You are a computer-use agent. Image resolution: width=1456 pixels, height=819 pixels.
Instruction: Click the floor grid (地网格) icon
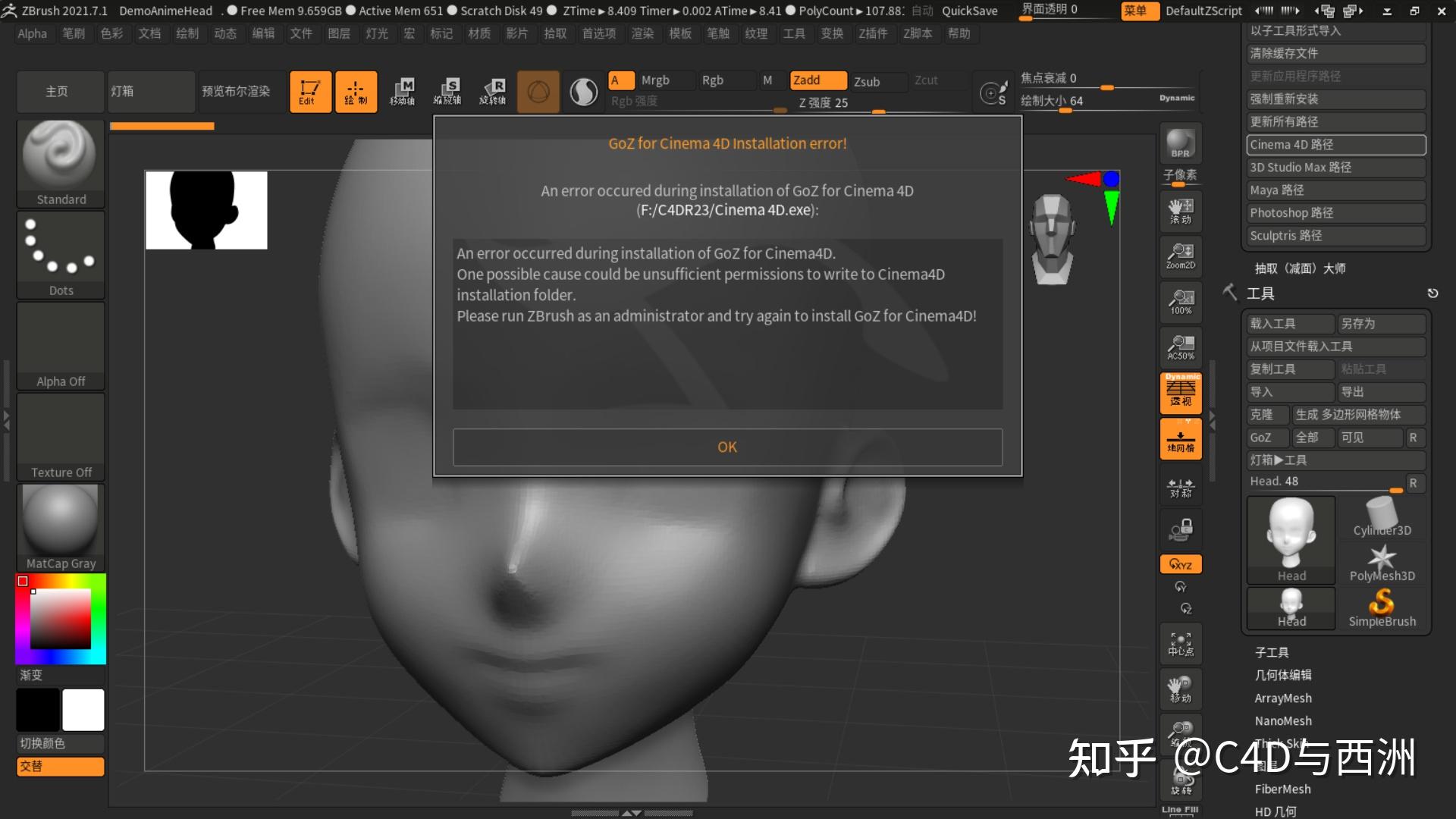[x=1180, y=438]
